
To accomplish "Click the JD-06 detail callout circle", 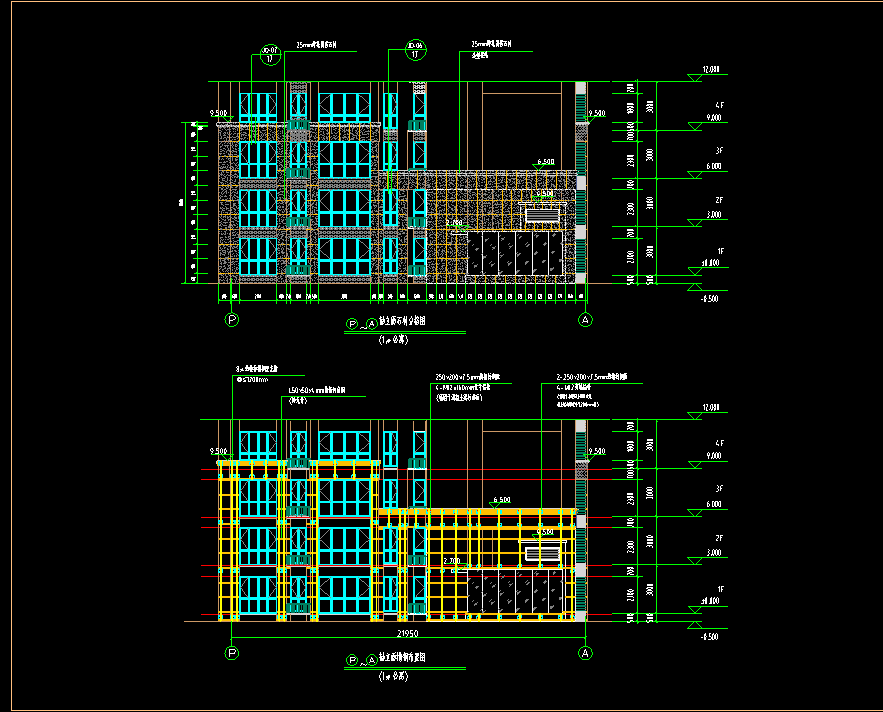I will 416,50.
